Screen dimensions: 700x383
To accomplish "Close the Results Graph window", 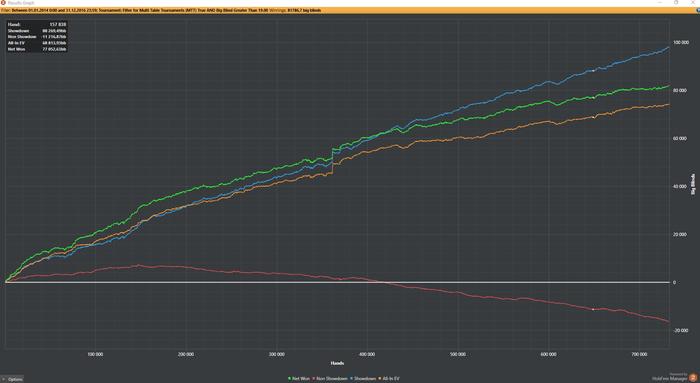I will (x=692, y=3).
